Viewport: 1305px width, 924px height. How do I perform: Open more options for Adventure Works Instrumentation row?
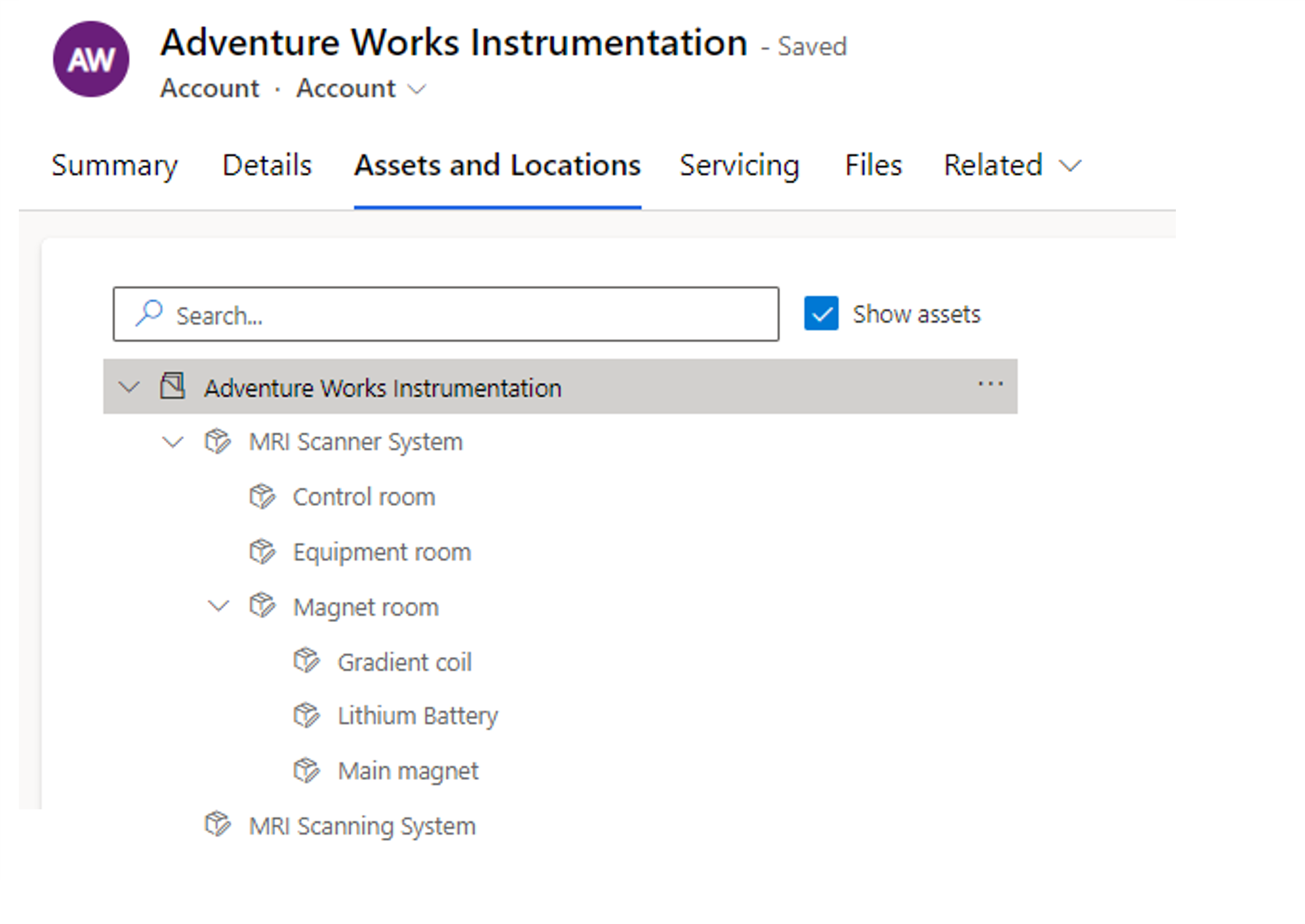990,384
